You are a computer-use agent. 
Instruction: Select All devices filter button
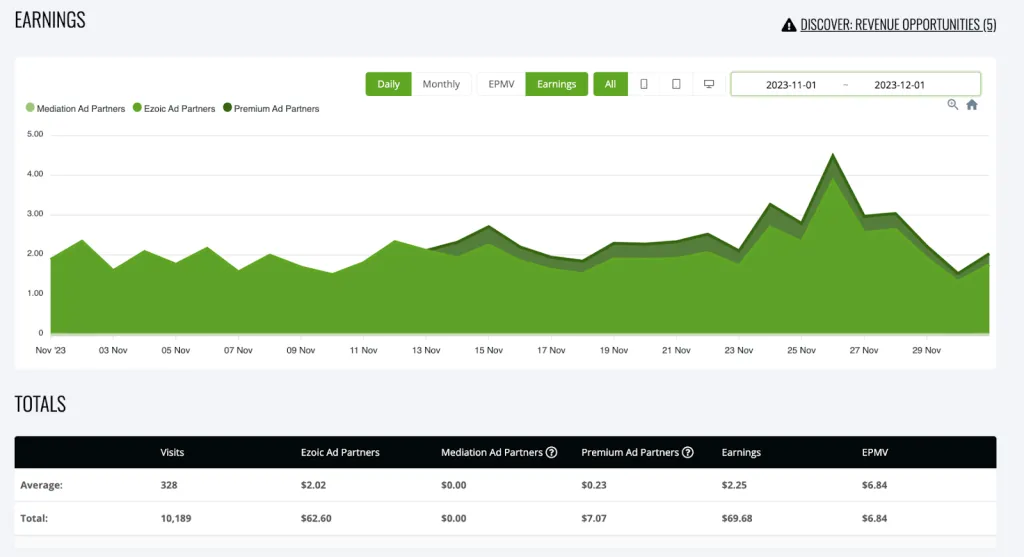(x=610, y=84)
